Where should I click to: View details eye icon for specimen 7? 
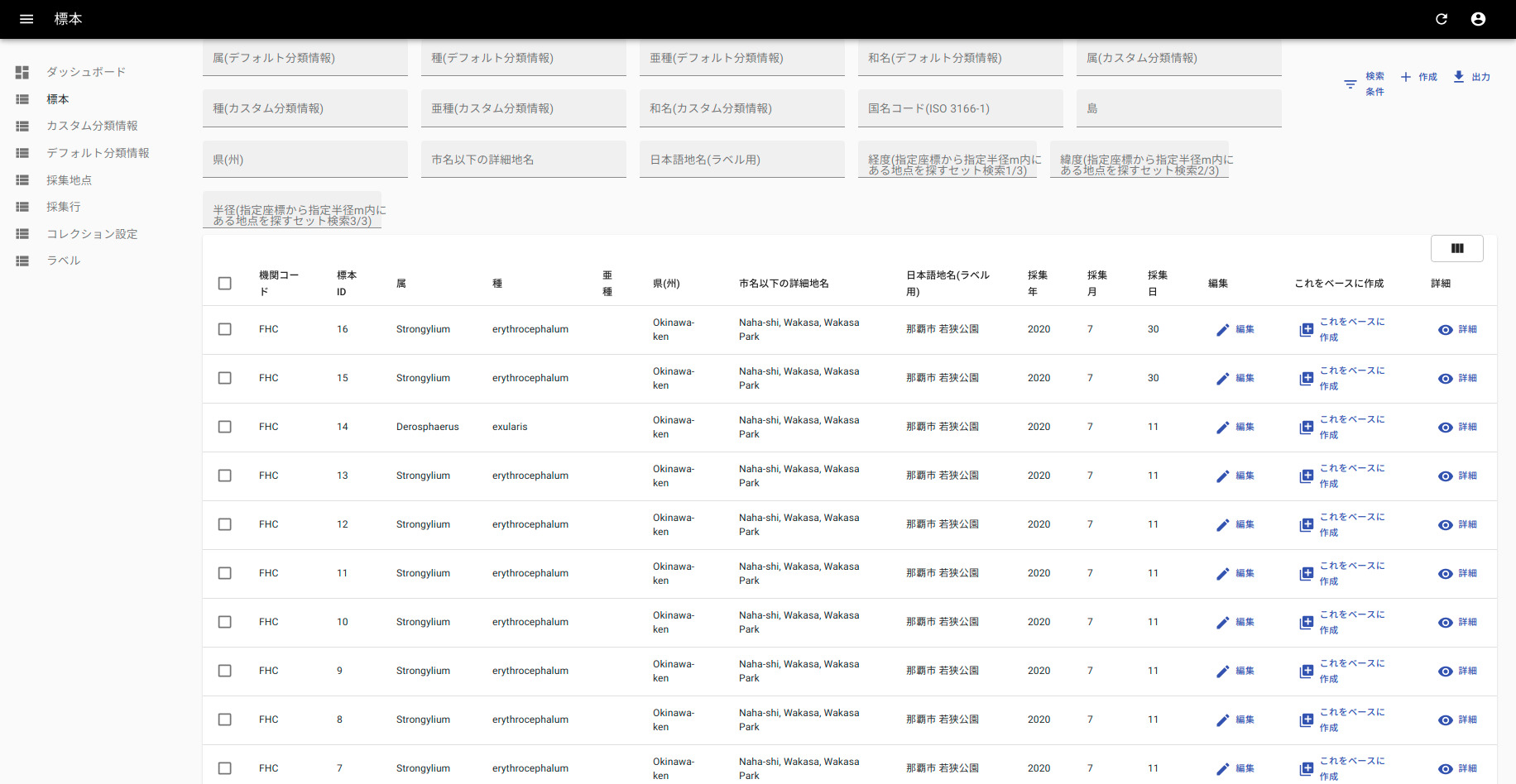pos(1446,769)
